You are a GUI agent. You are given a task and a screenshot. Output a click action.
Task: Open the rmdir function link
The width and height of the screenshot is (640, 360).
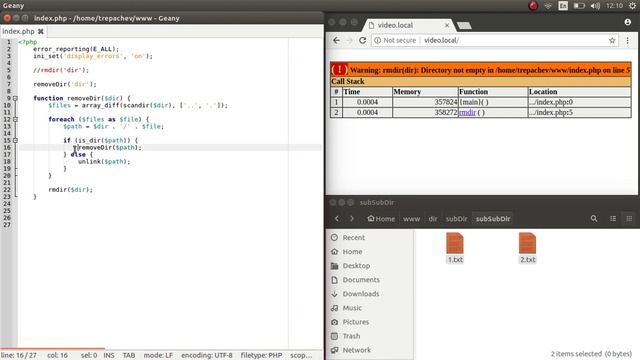point(467,112)
